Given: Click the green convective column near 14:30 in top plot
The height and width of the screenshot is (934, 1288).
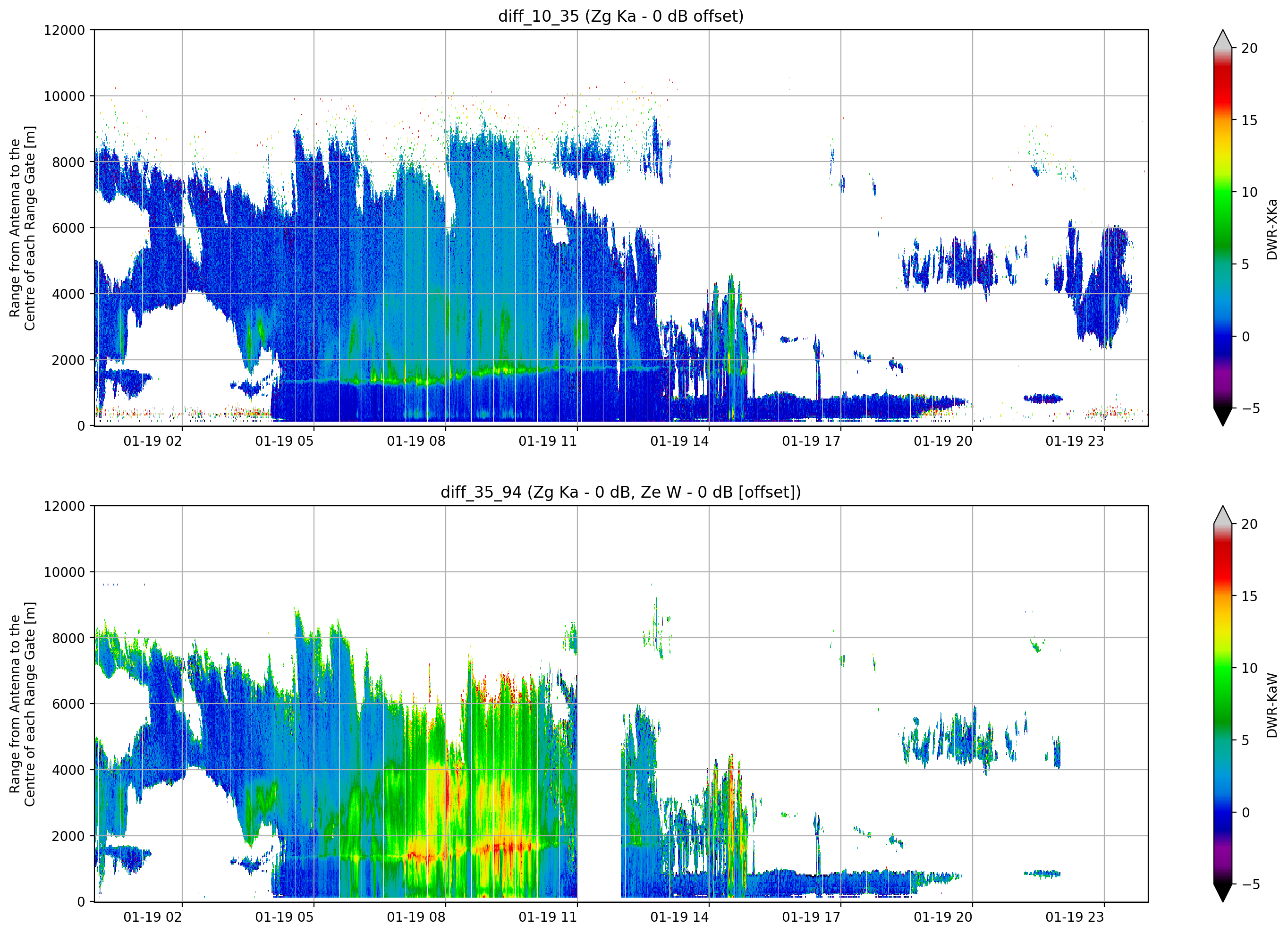Looking at the screenshot, I should (731, 347).
